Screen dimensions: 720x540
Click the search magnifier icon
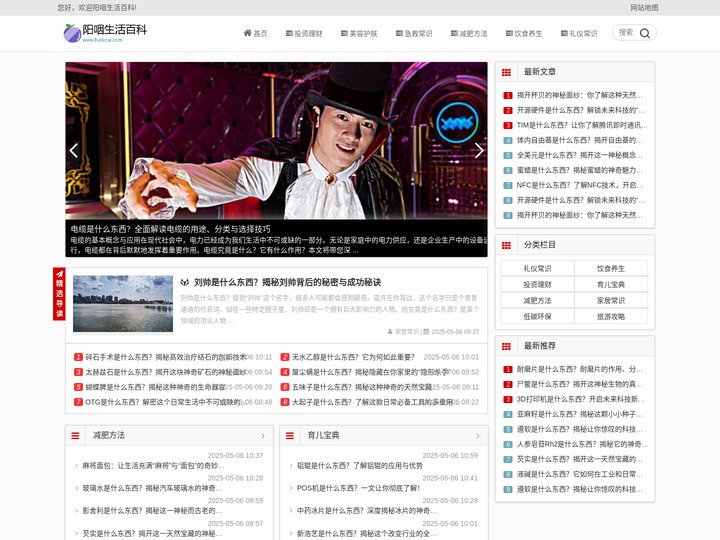[645, 33]
